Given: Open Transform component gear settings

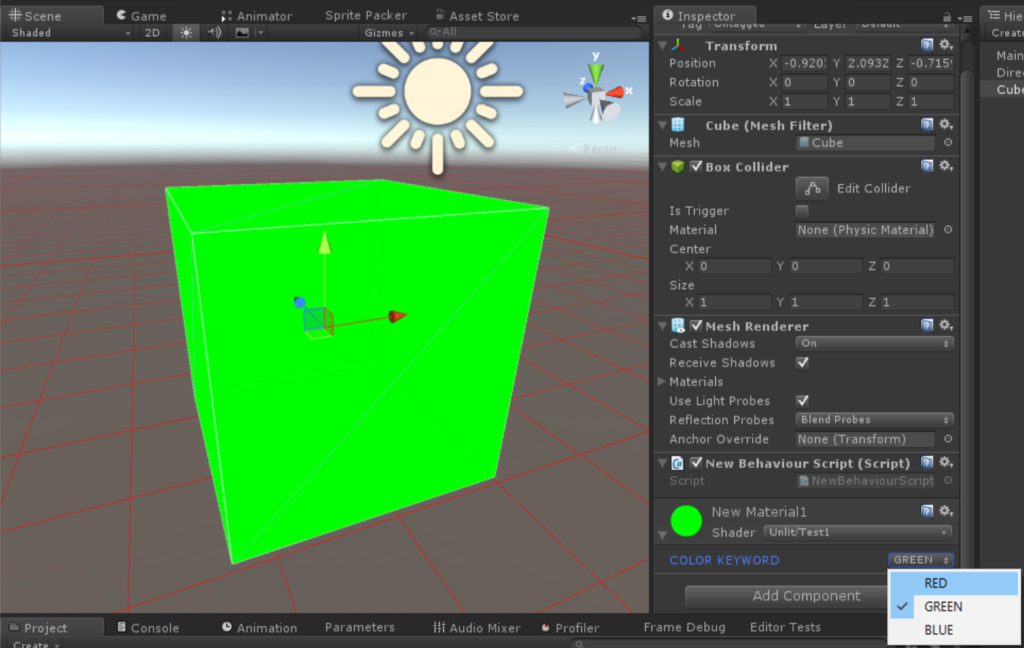Looking at the screenshot, I should [946, 45].
